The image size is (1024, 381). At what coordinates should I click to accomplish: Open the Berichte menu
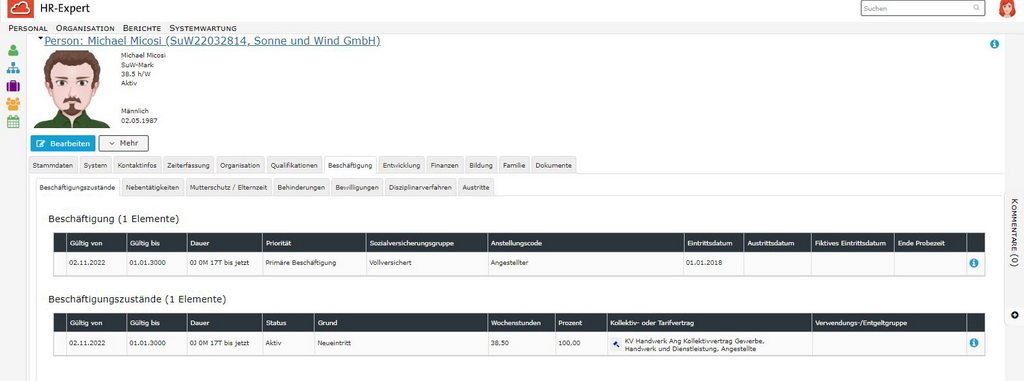142,28
